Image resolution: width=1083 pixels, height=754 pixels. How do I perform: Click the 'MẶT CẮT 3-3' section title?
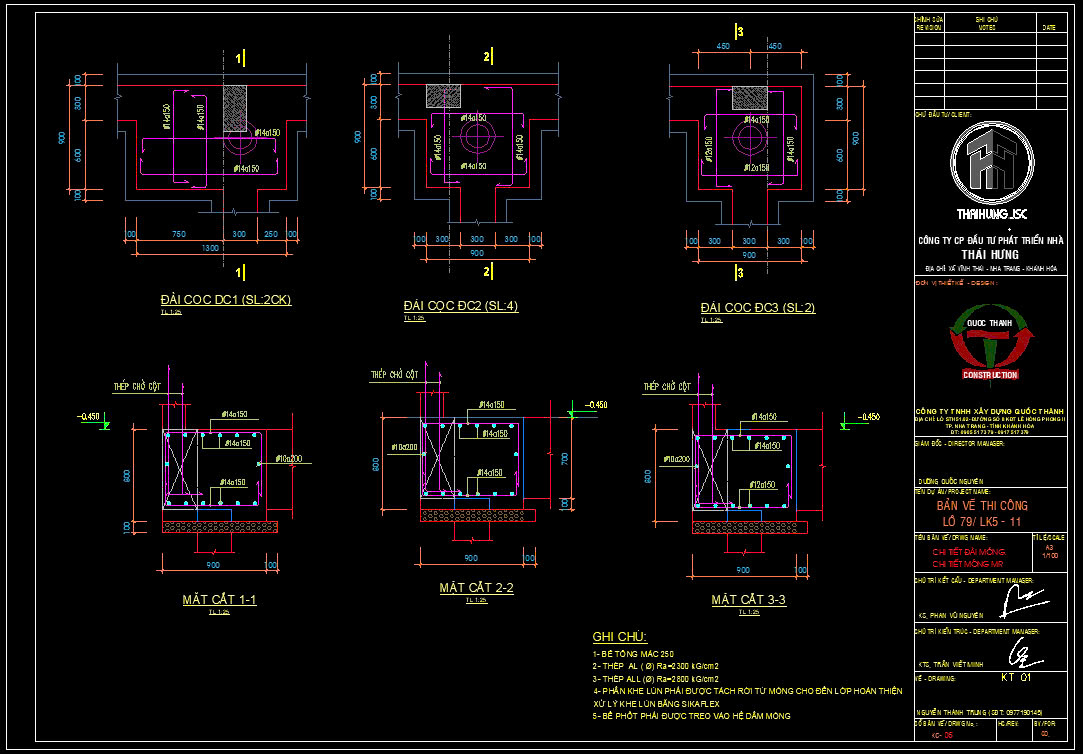point(748,599)
